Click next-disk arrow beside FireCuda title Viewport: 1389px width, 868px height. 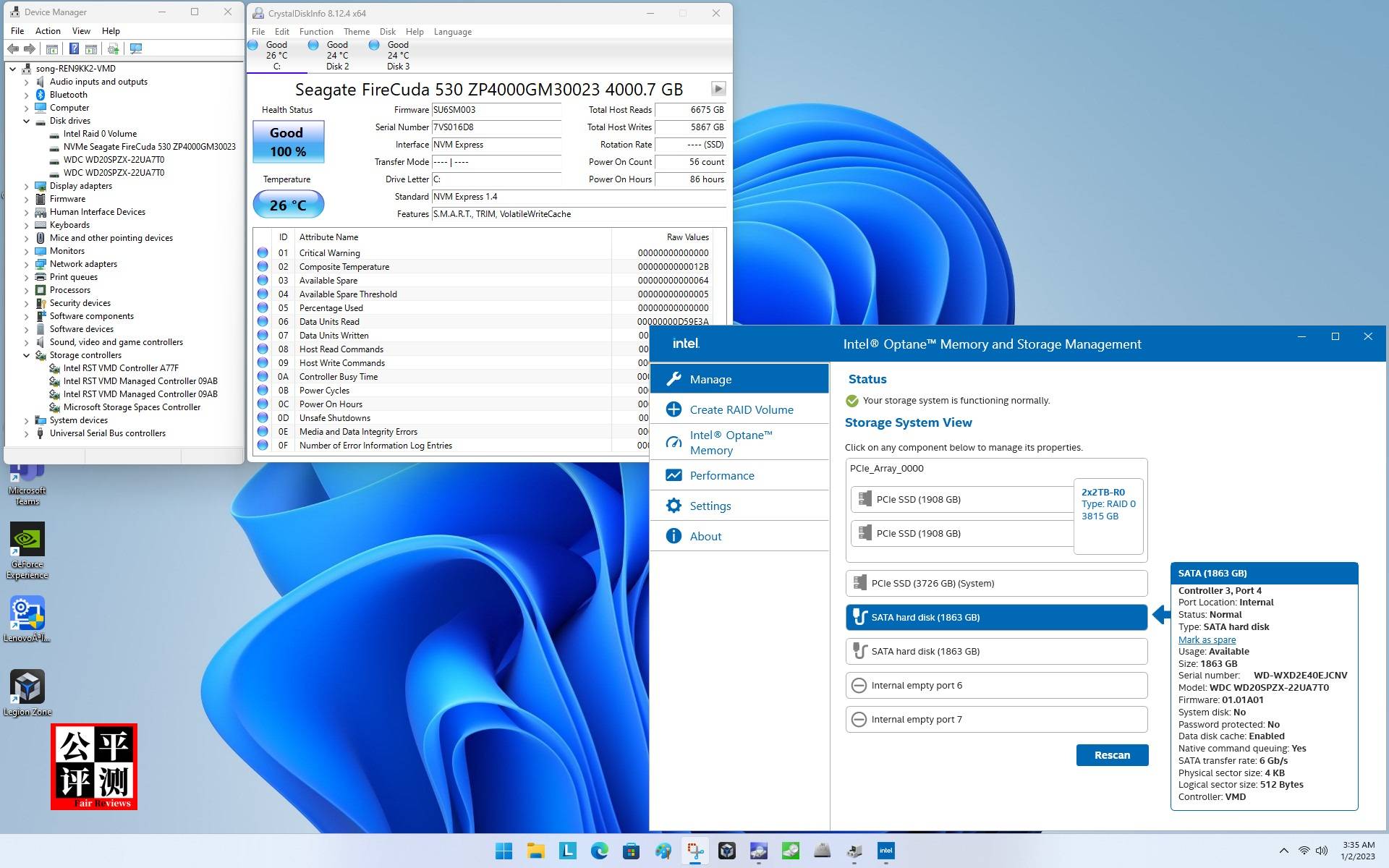(x=718, y=88)
